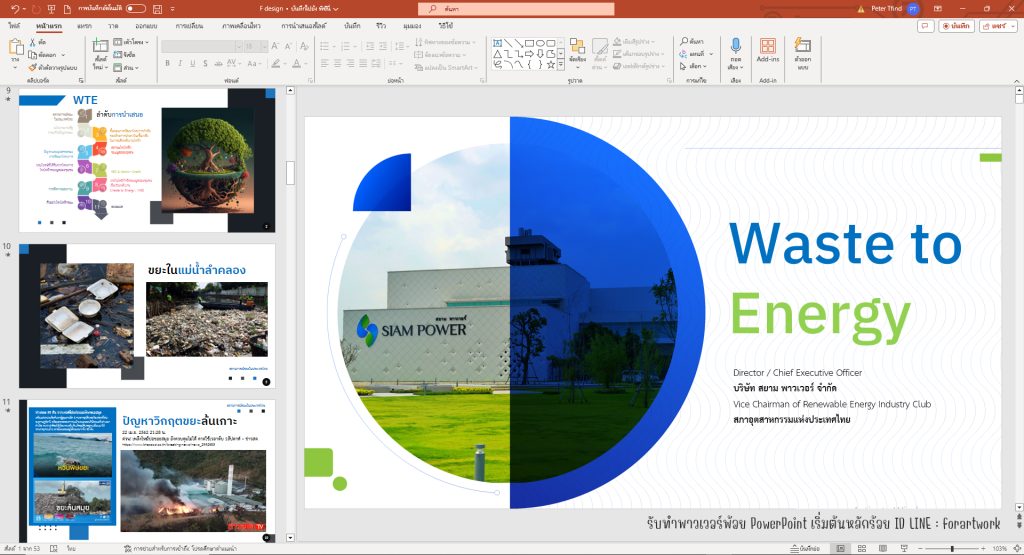The image size is (1024, 555).
Task: Toggle text Shadow (S) formatting
Action: click(x=205, y=63)
